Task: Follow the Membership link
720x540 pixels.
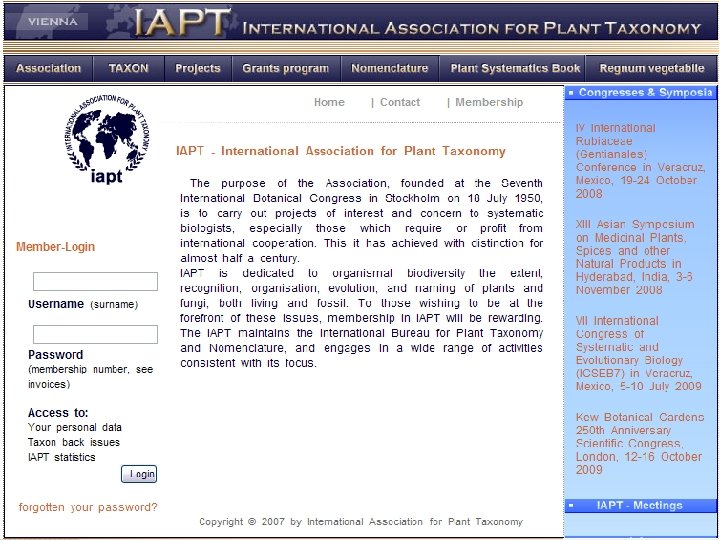Action: click(489, 102)
